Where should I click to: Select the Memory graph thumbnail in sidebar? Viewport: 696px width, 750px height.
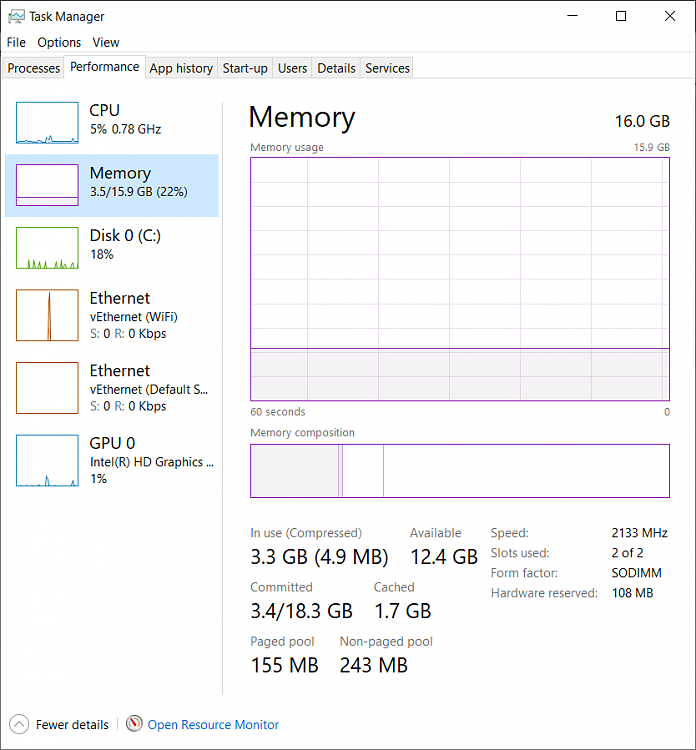(x=47, y=185)
